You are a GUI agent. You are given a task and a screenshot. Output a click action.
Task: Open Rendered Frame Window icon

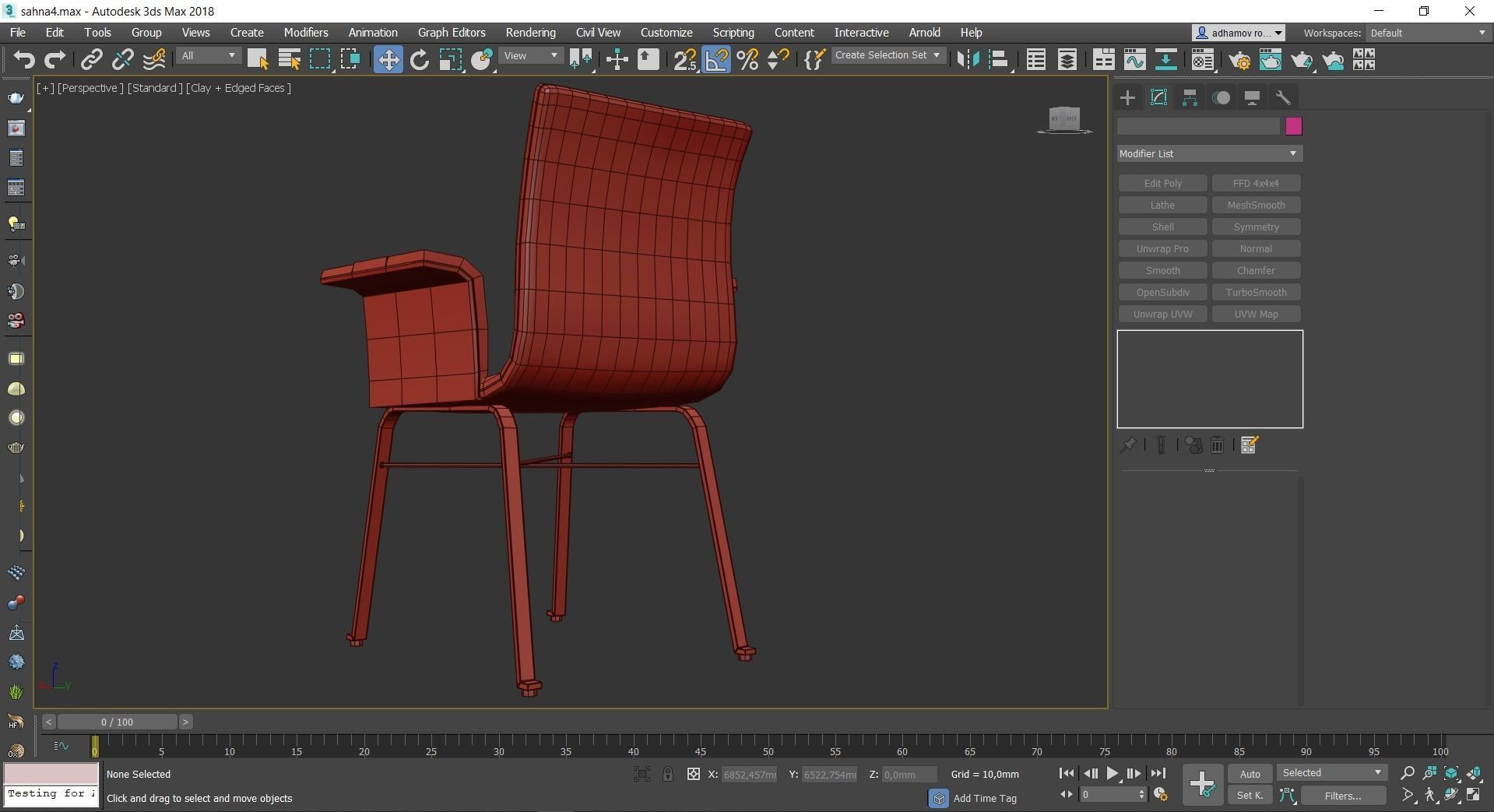tap(1270, 60)
